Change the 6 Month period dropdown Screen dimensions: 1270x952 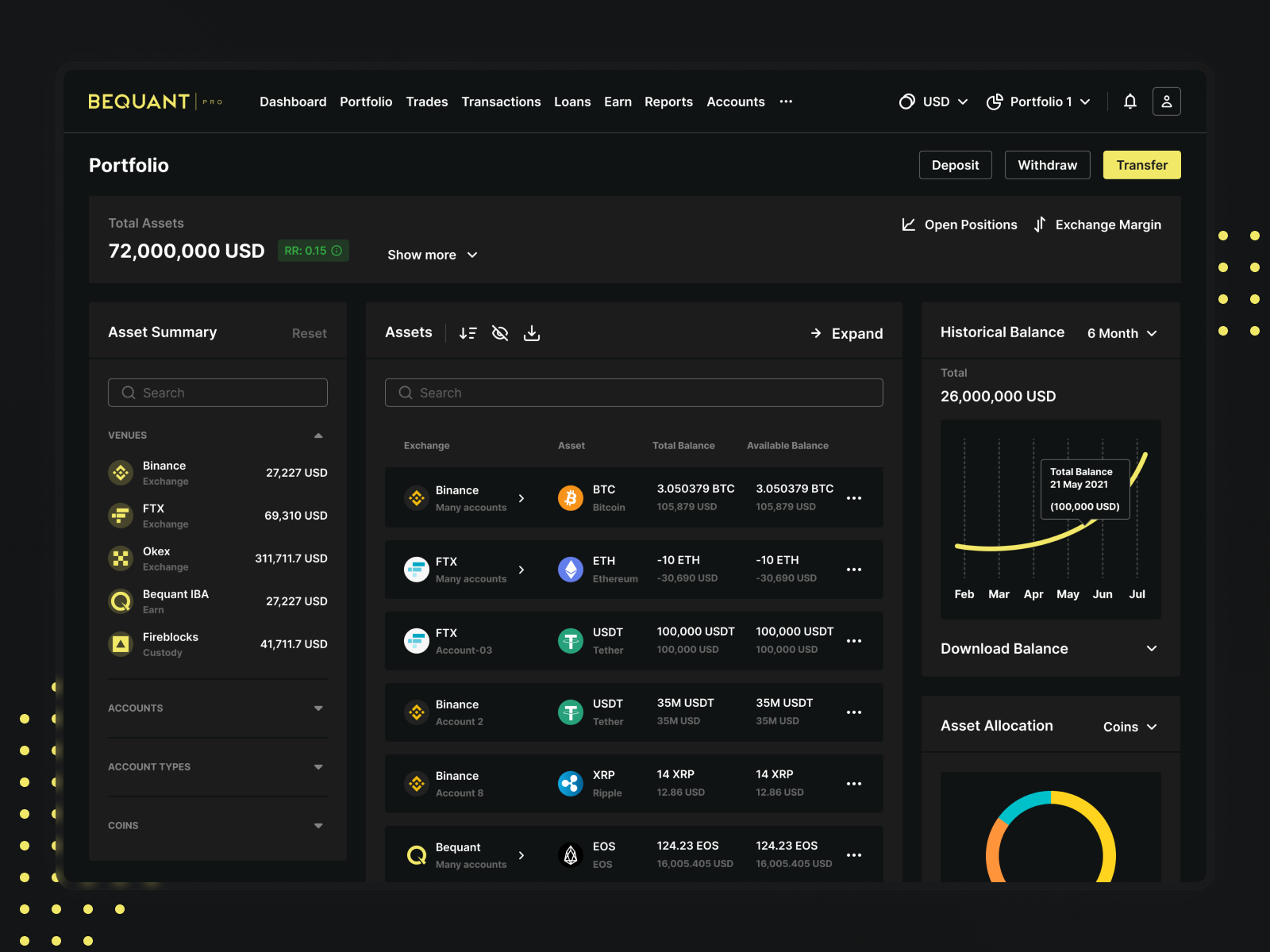point(1122,333)
